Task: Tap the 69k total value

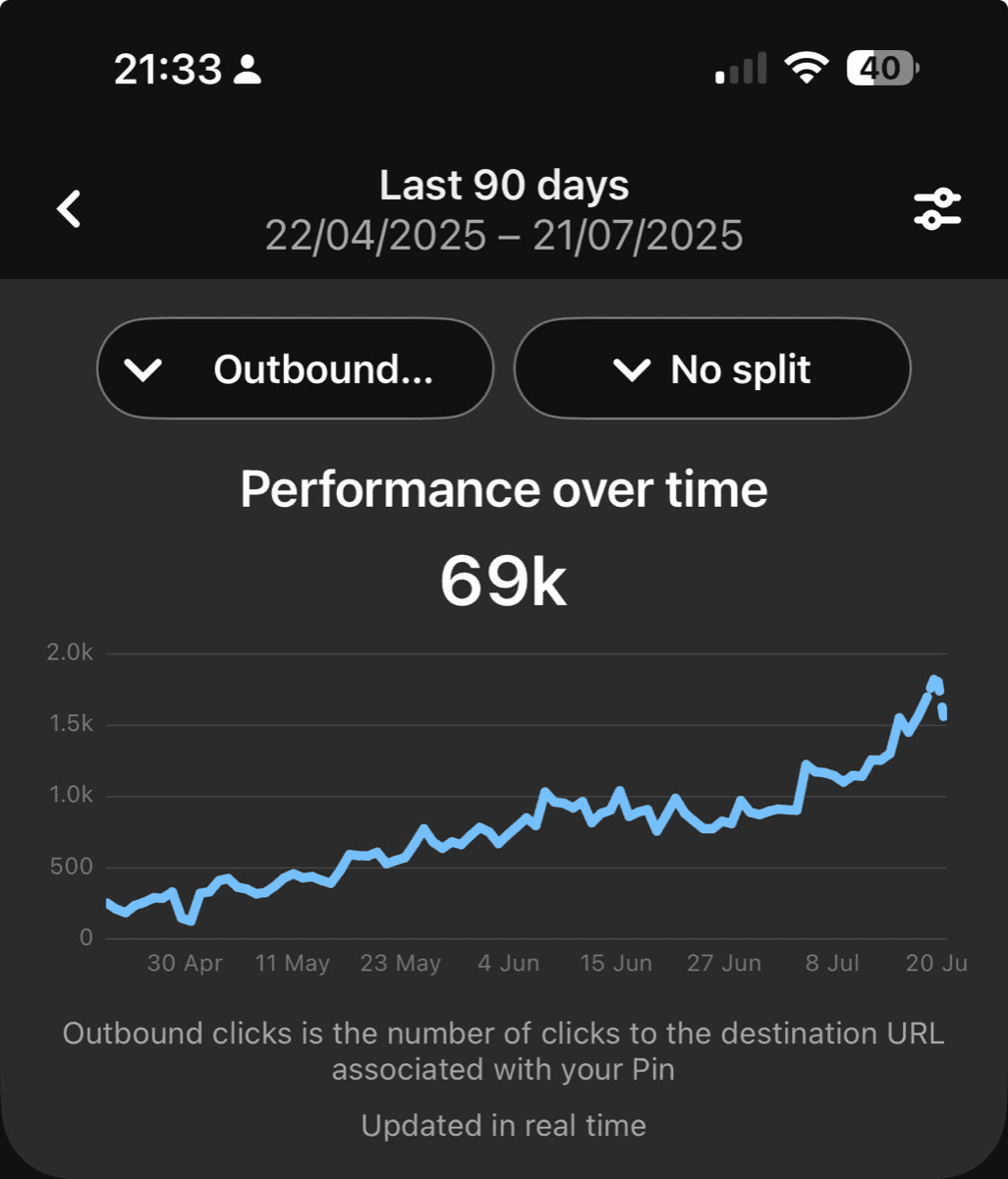Action: [x=503, y=582]
